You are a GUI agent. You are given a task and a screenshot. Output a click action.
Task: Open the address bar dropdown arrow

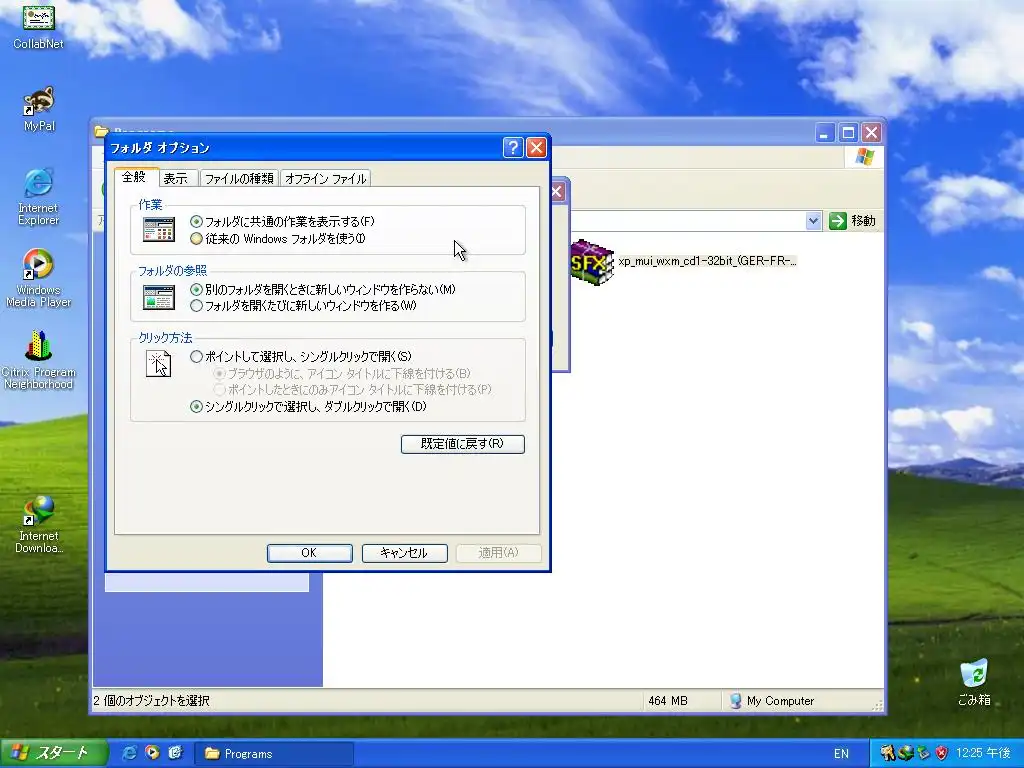813,221
